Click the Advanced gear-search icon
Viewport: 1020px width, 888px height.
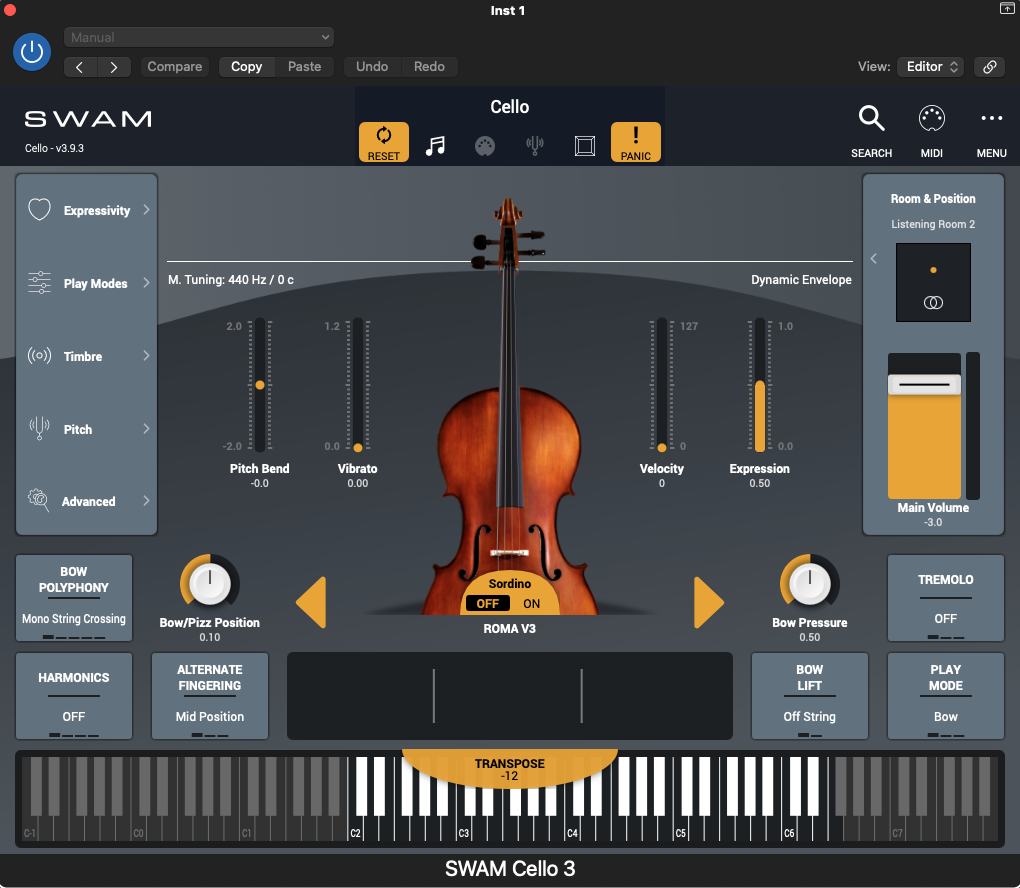click(38, 500)
